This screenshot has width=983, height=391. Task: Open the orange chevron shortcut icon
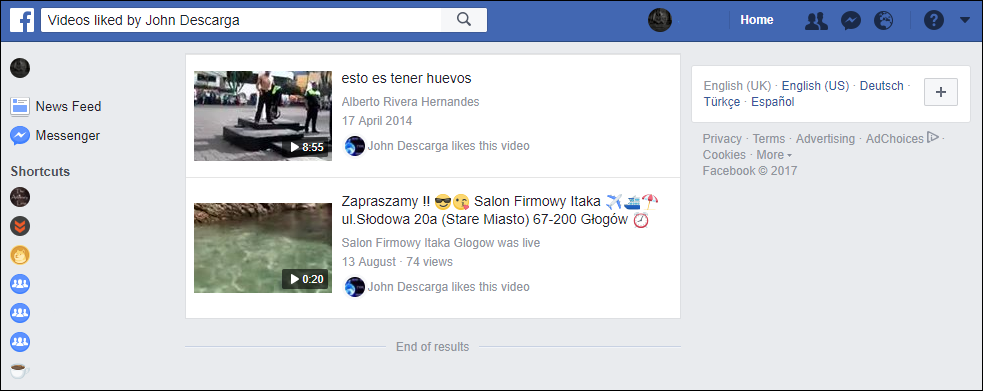click(20, 226)
